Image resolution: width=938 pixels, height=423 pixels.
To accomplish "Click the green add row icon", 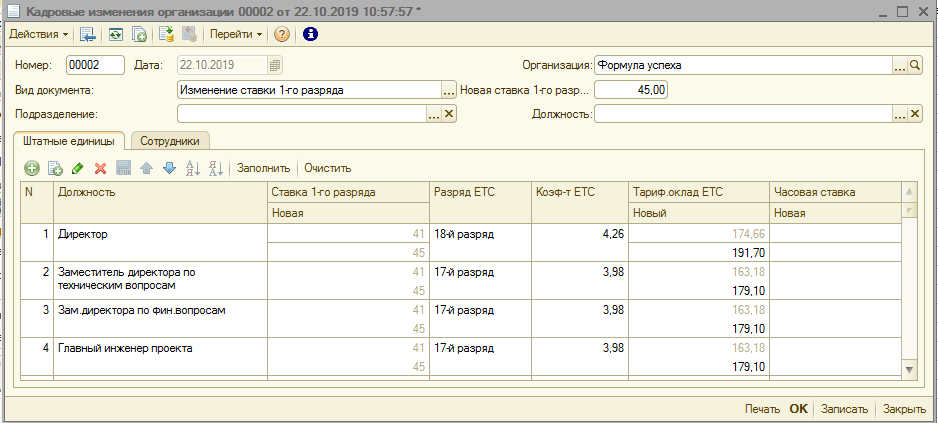I will [31, 168].
